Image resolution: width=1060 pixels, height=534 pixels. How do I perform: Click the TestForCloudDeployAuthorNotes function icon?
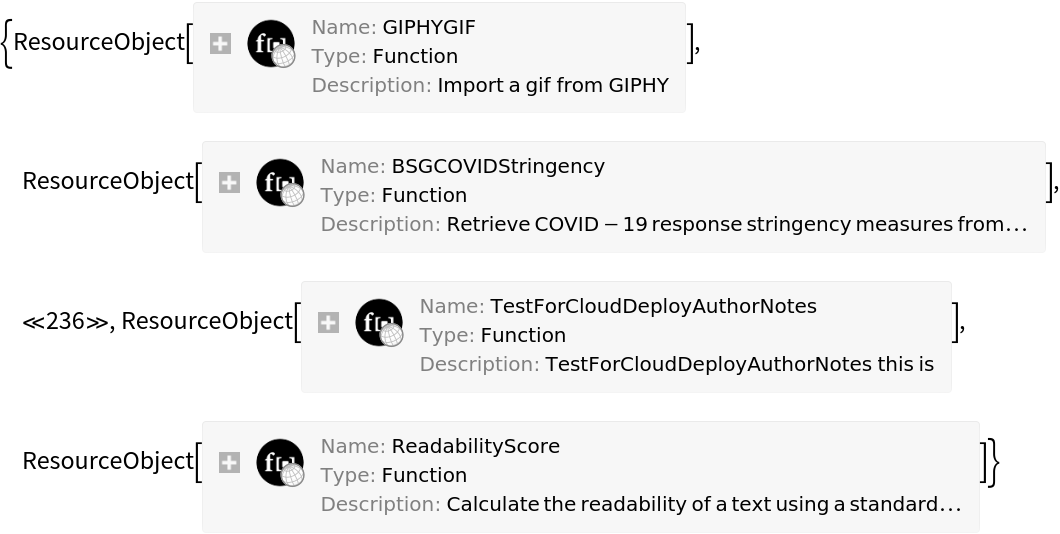[x=379, y=323]
